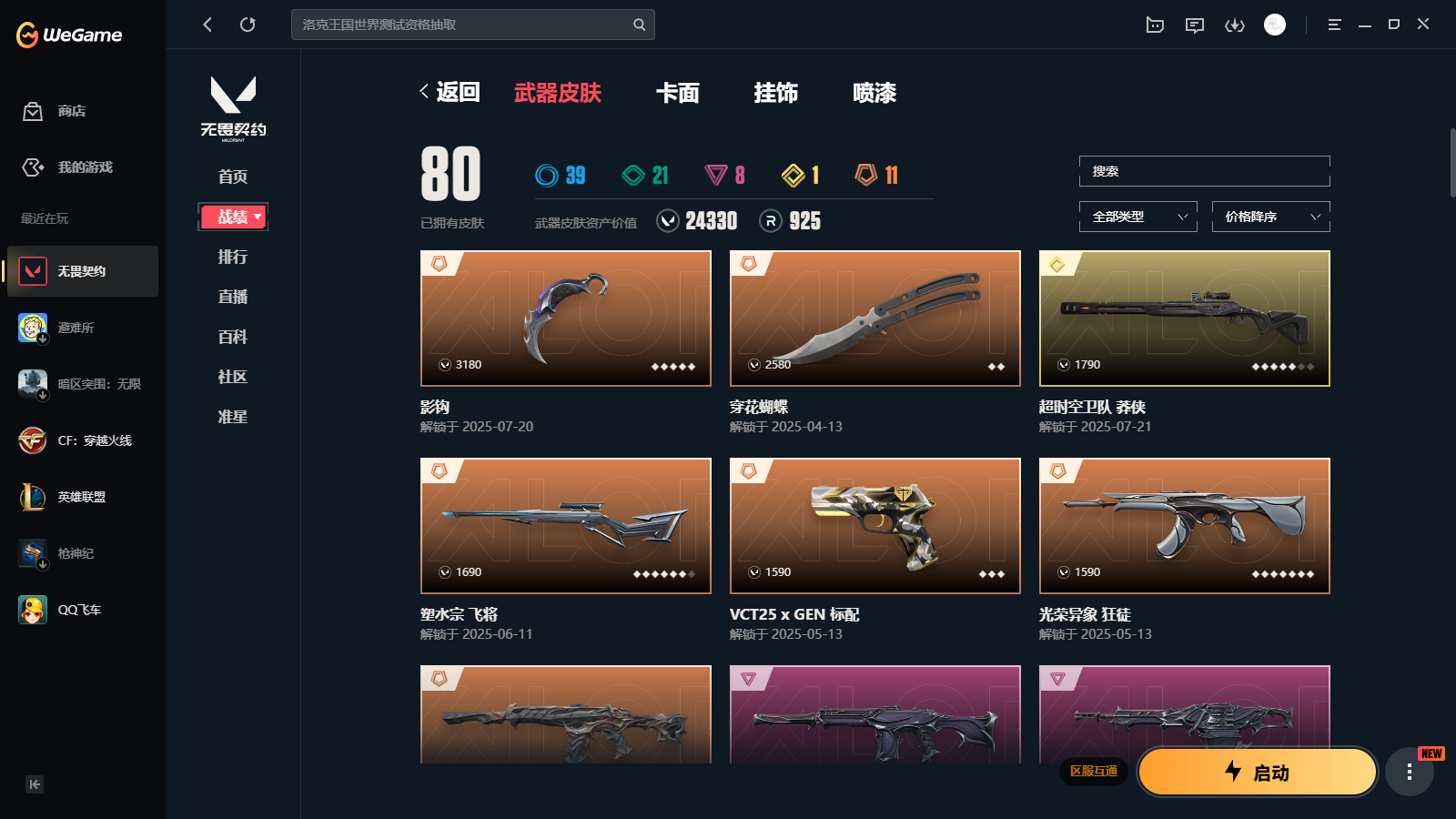
Task: Collapse the sidebar with bottom-left arrow icon
Action: coord(35,784)
